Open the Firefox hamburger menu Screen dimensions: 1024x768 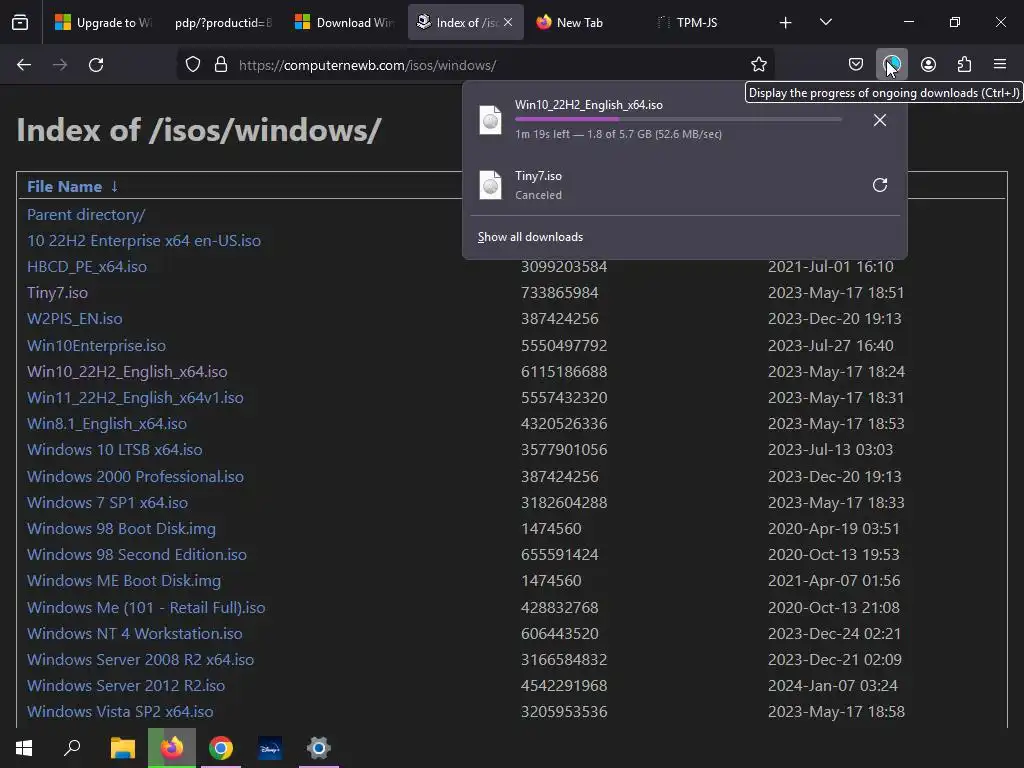click(1000, 65)
